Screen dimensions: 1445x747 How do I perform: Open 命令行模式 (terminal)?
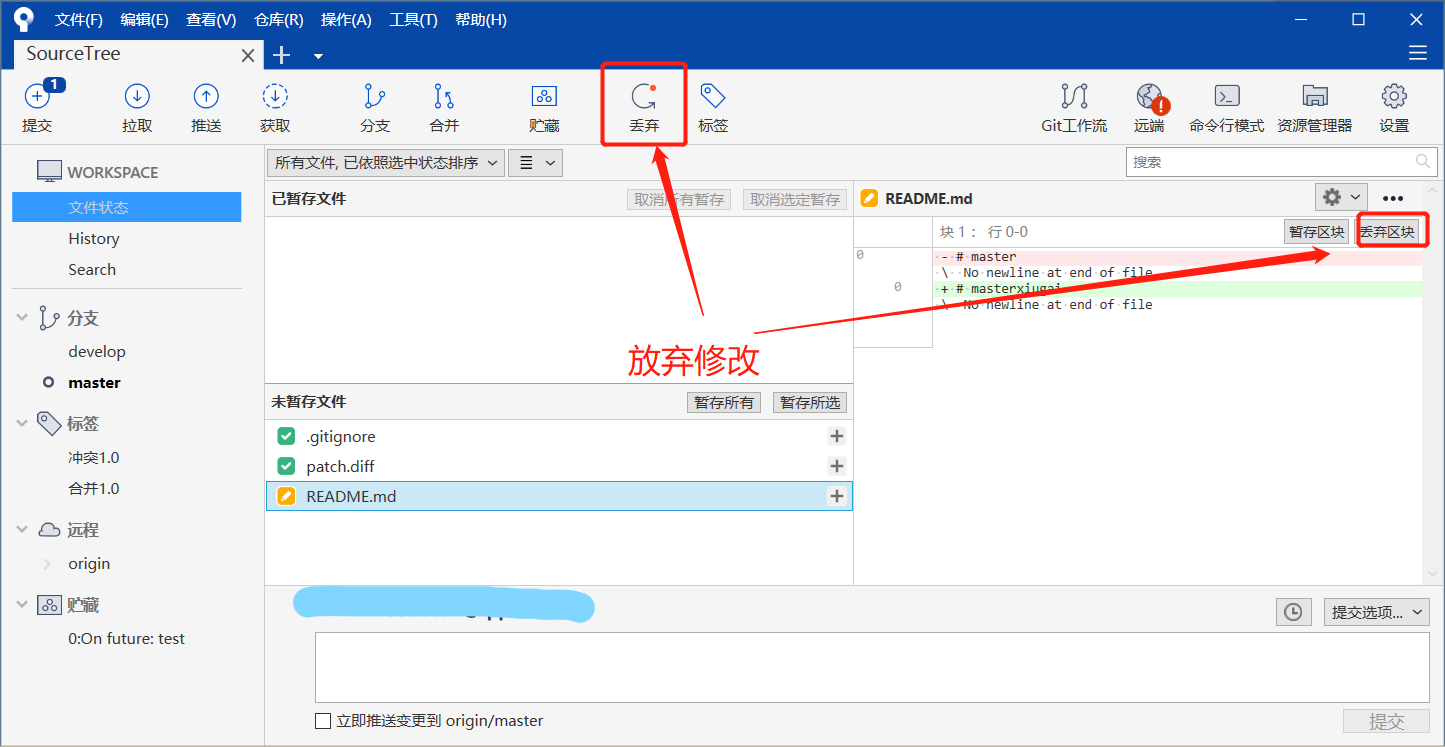tap(1227, 107)
